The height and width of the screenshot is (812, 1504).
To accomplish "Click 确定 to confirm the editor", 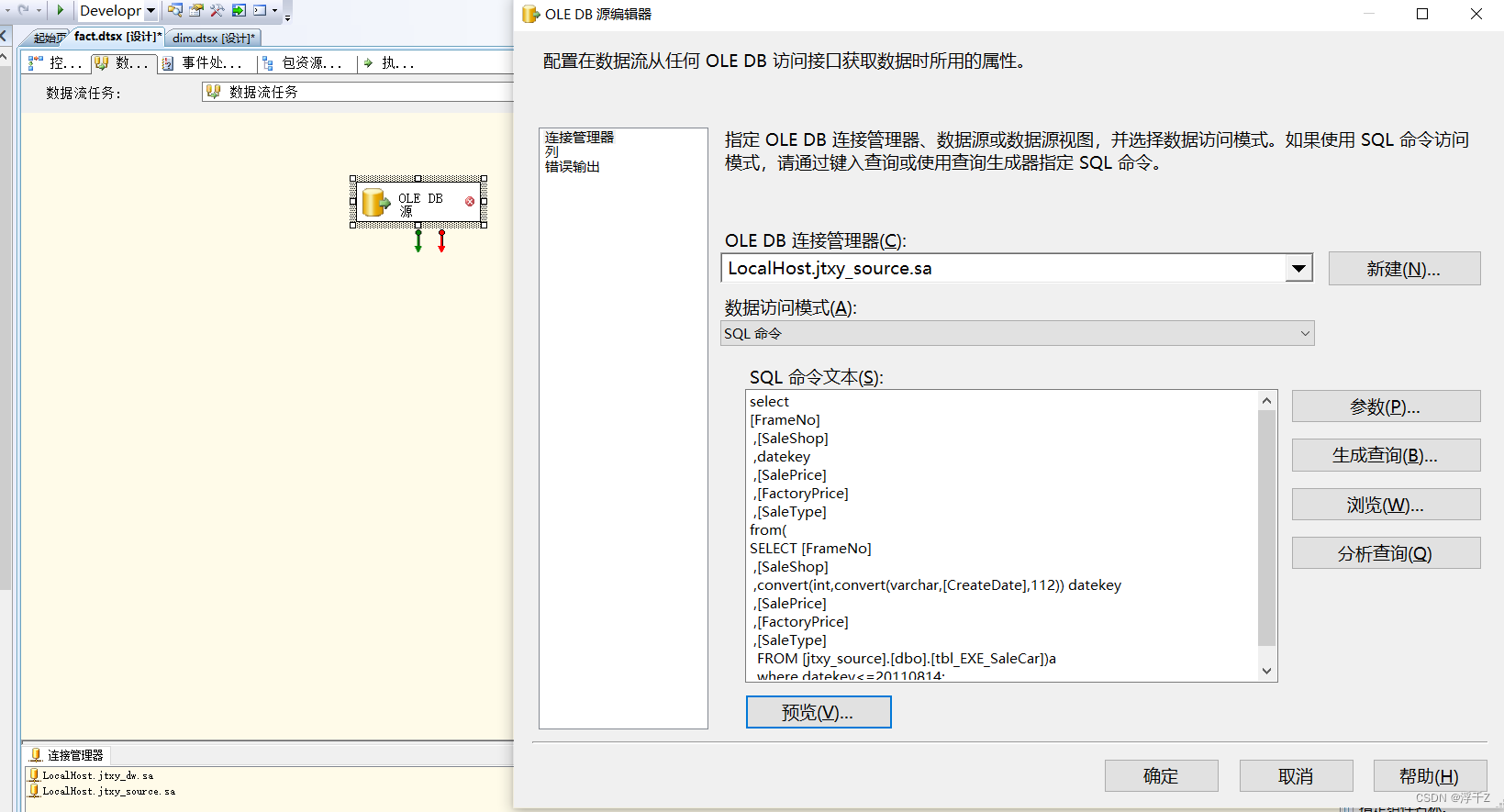I will [x=1162, y=776].
